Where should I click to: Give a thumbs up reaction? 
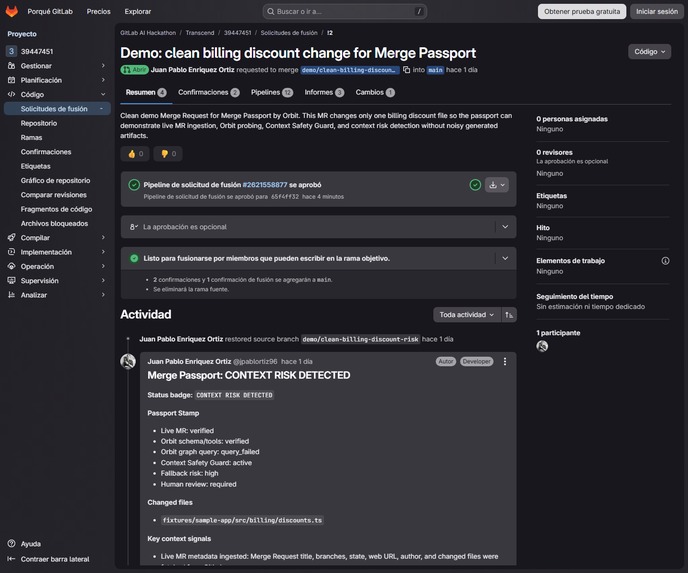click(x=135, y=154)
